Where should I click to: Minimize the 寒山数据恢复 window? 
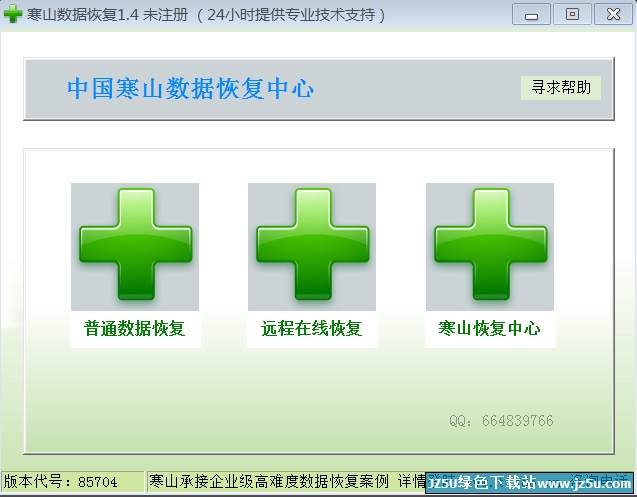click(x=531, y=15)
